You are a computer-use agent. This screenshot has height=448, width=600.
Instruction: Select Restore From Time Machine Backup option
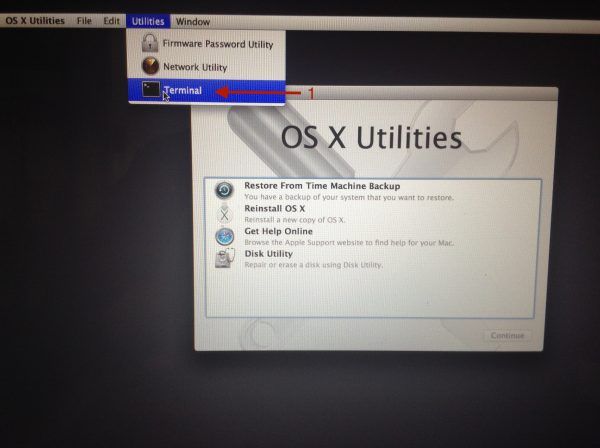tap(322, 186)
